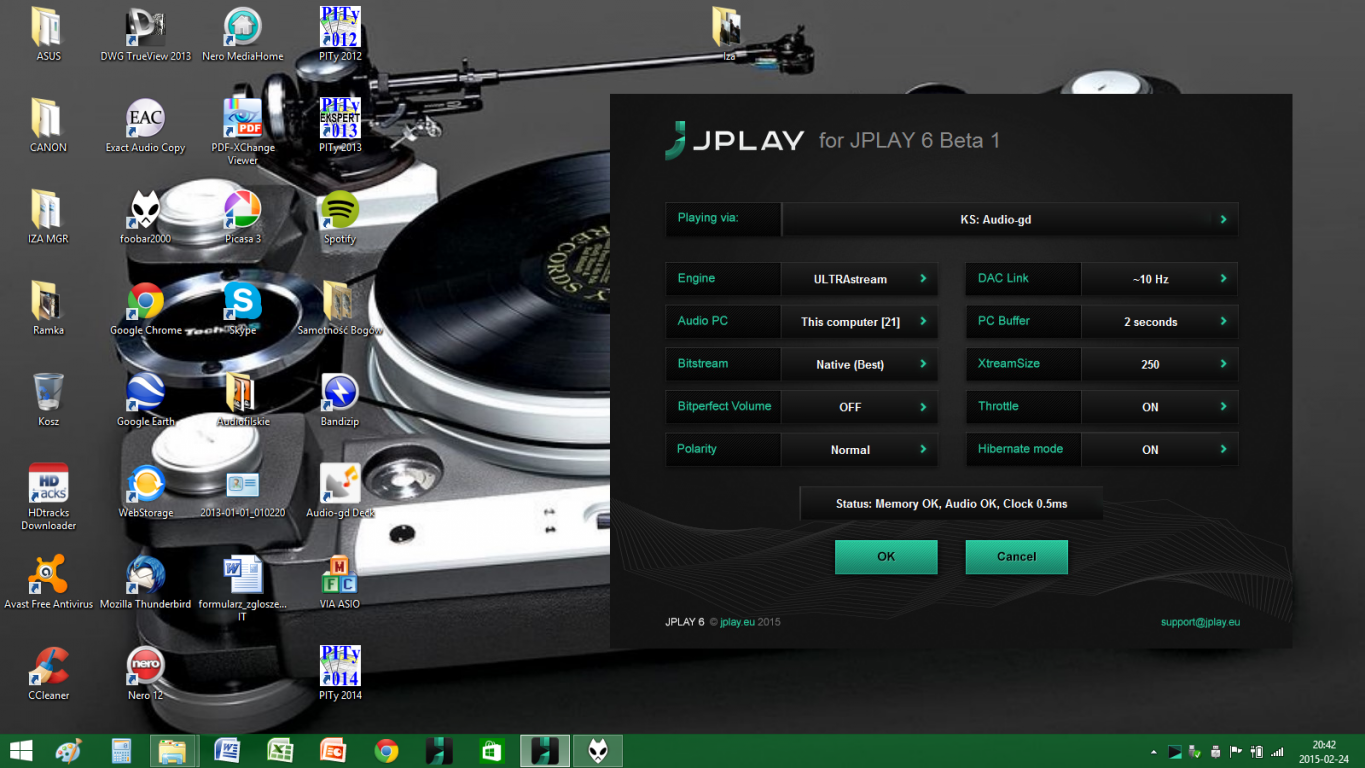The image size is (1365, 768).
Task: Open the formularz_zglosze document icon
Action: pos(242,588)
